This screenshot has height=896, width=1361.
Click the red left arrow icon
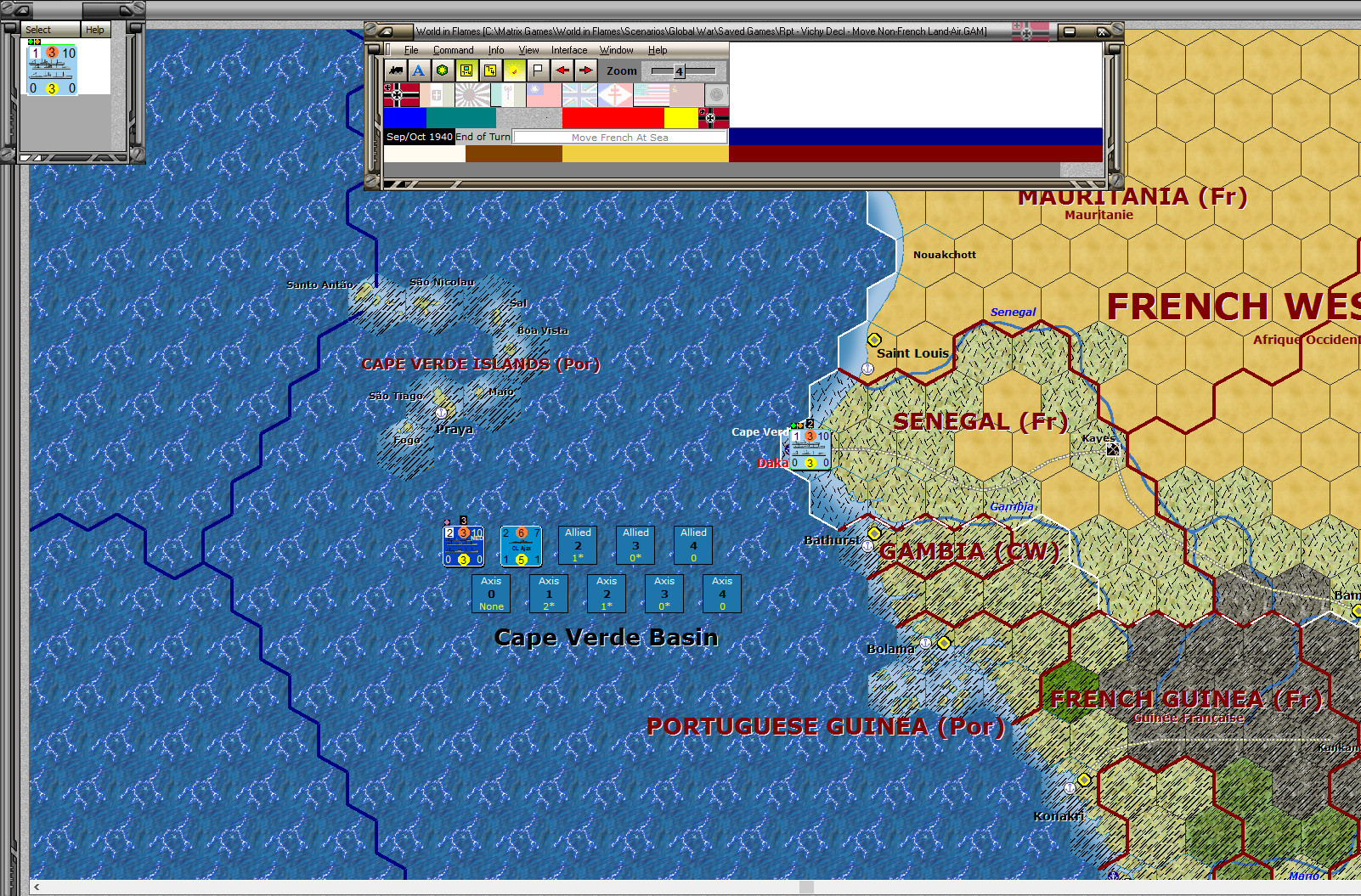click(x=562, y=70)
